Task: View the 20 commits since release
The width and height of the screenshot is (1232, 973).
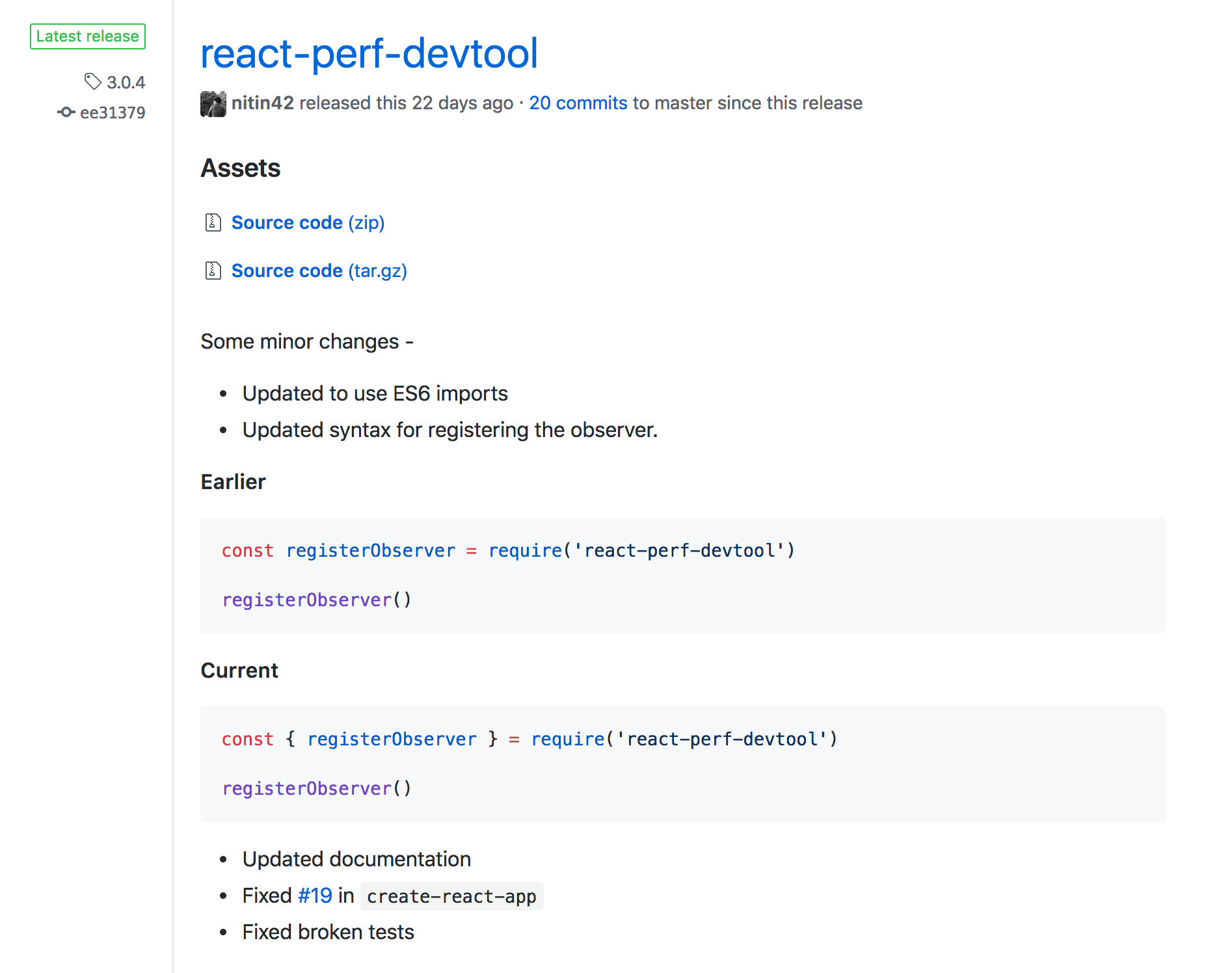Action: 578,103
